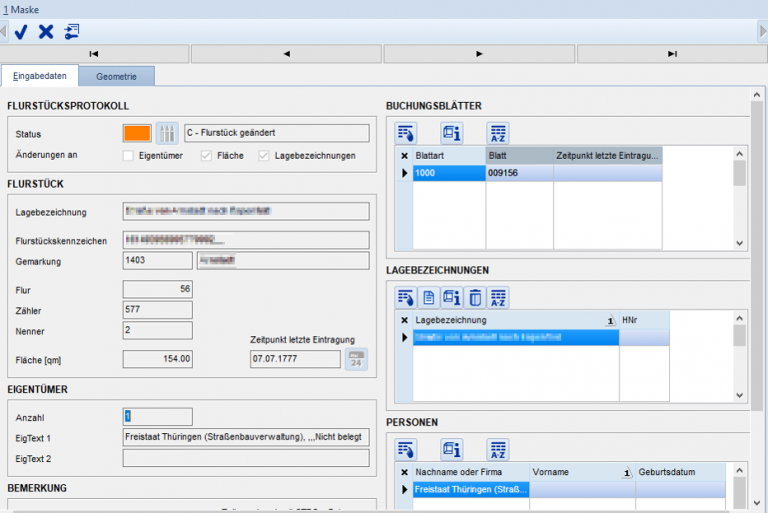
Task: Click the A-Z sort icon in Lagebezeichnungen
Action: [x=498, y=297]
